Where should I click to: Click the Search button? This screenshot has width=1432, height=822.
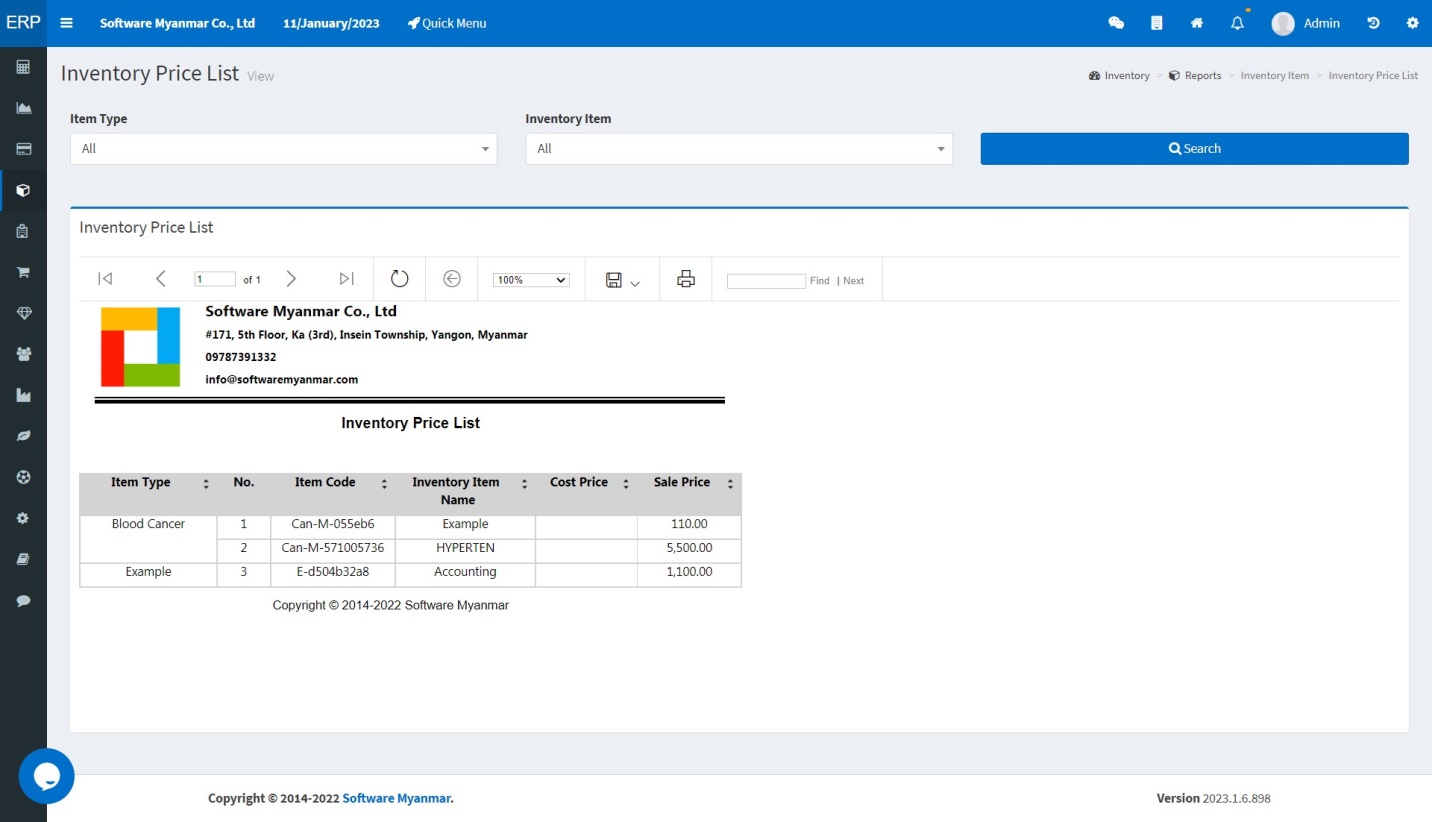[x=1194, y=149]
